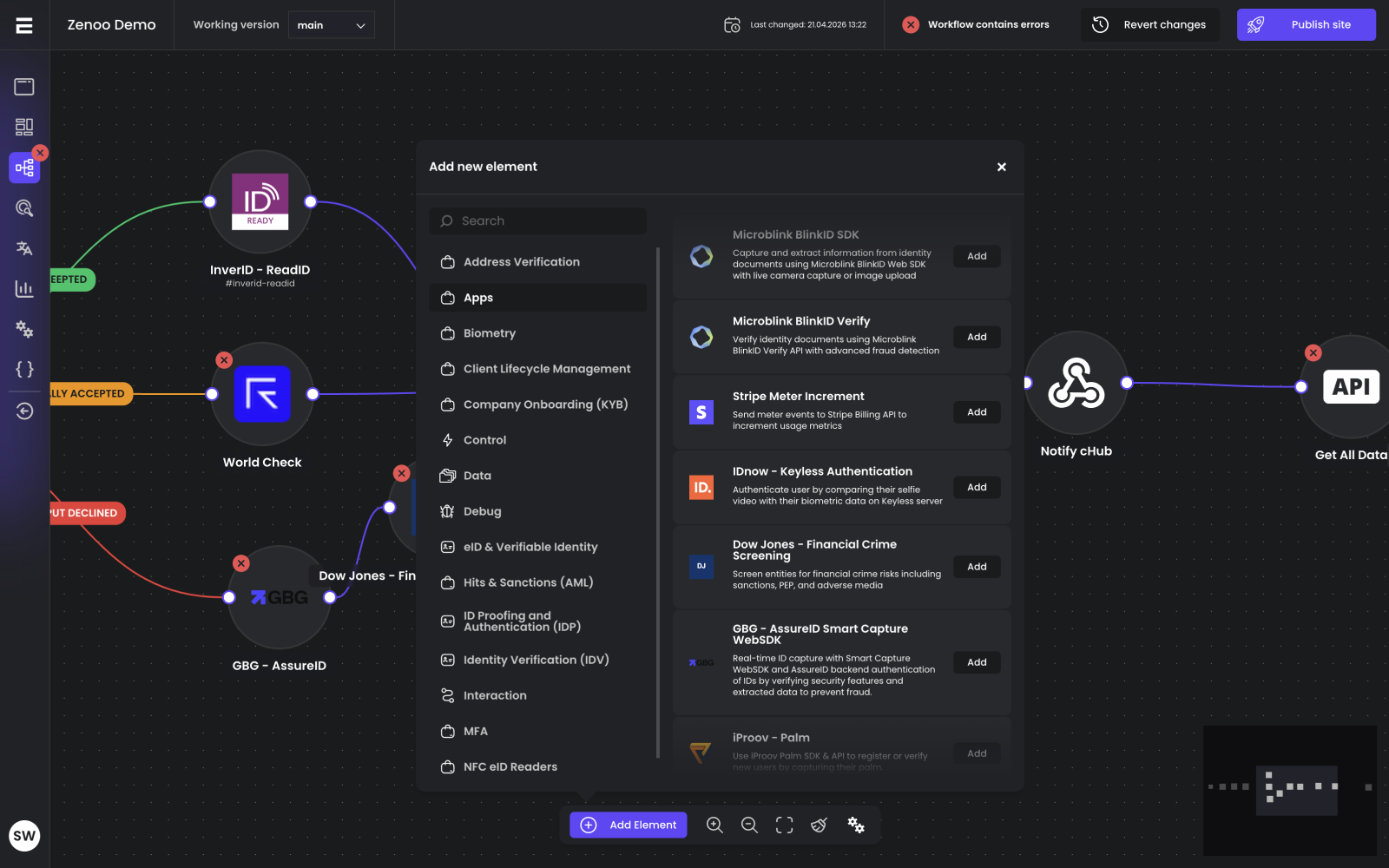Click the error badge on World Check node
Viewport: 1389px width, 868px height.
[224, 359]
